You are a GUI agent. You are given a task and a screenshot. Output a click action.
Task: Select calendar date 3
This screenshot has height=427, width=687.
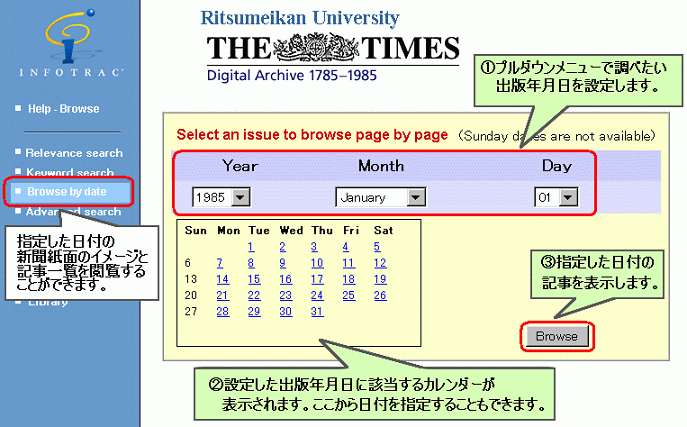tap(314, 247)
